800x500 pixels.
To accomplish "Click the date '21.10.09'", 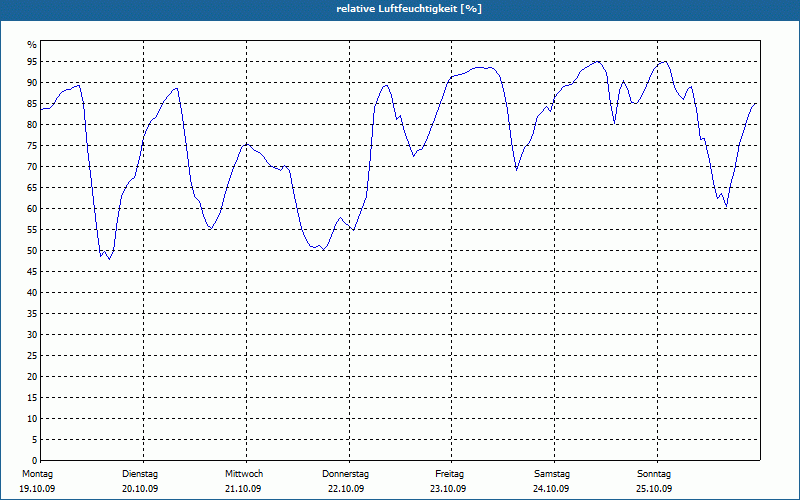I will (x=243, y=489).
